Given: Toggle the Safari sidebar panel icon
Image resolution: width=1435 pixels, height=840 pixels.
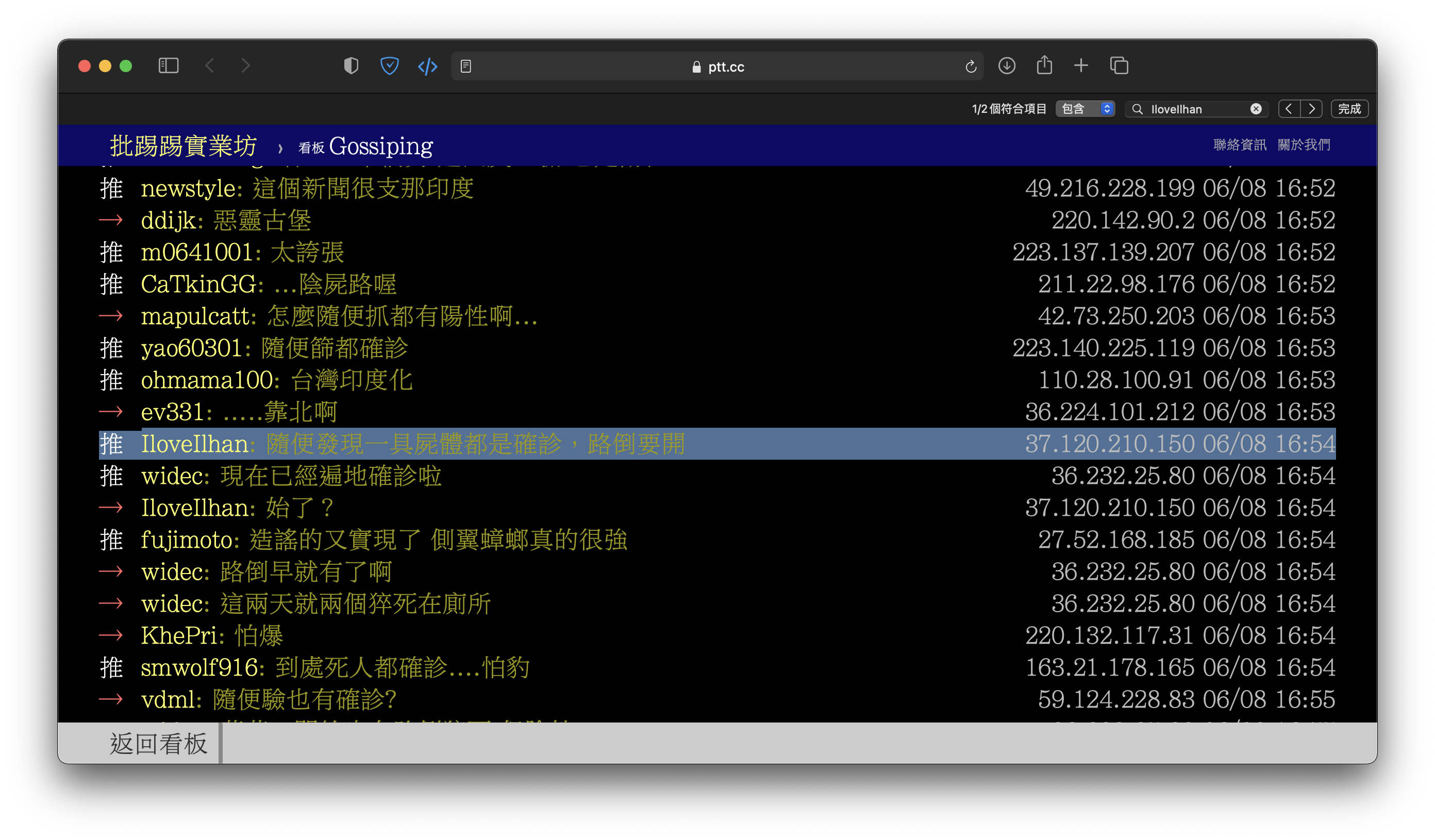Looking at the screenshot, I should pyautogui.click(x=168, y=66).
